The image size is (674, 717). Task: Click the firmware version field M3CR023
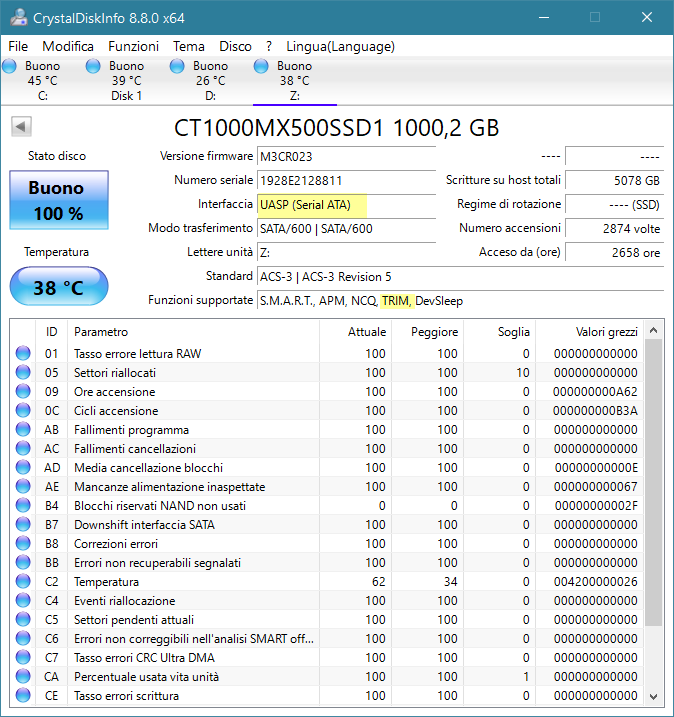[346, 157]
